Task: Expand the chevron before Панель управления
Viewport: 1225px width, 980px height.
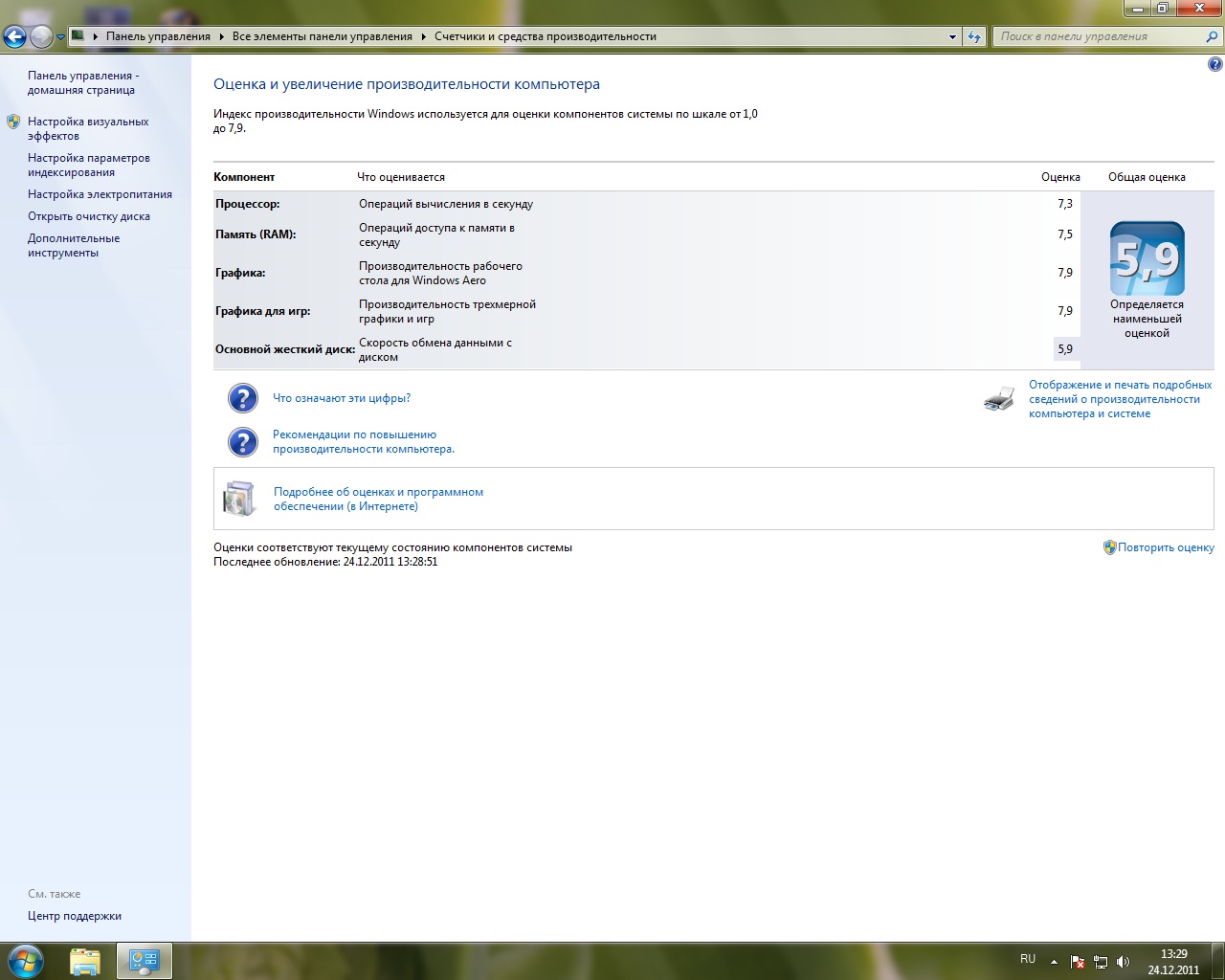Action: [x=96, y=36]
